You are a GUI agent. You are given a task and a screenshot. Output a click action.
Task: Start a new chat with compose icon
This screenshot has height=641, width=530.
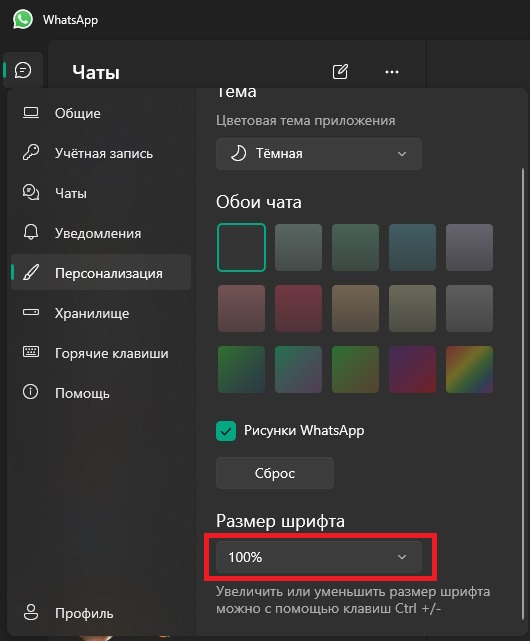click(x=340, y=72)
